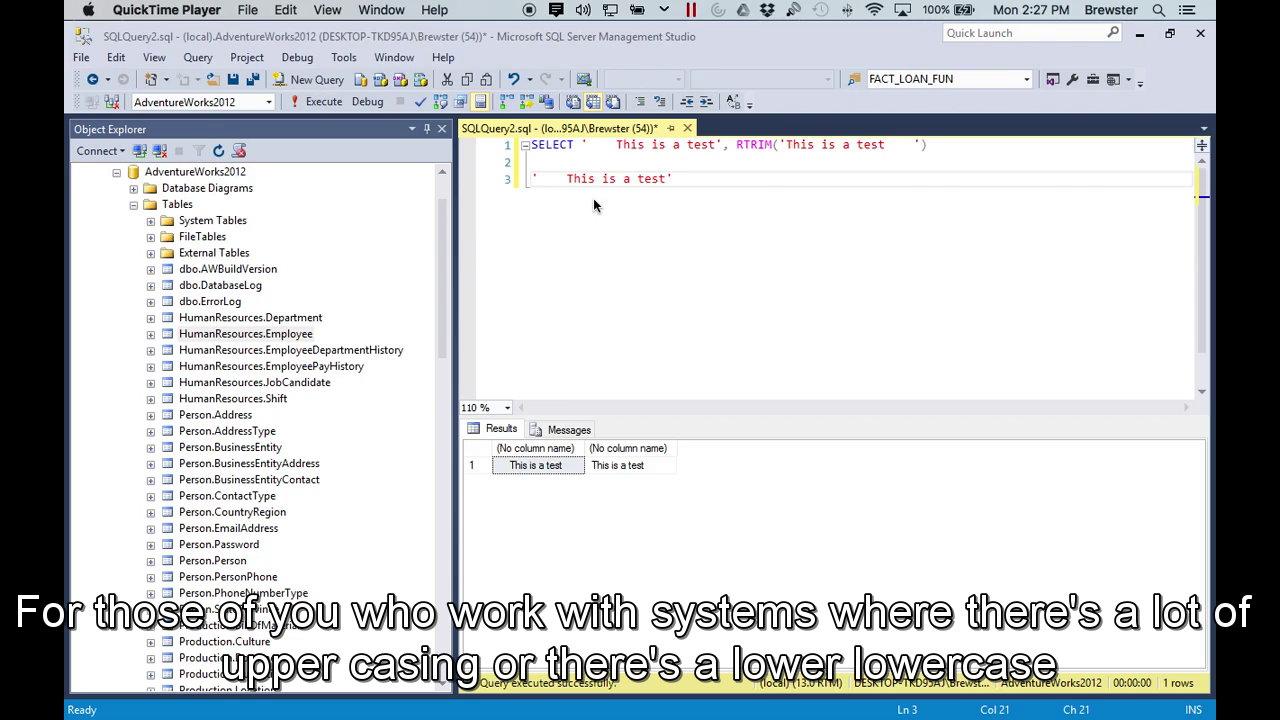Click the Toolbox icon in toolbar

coord(1093,80)
